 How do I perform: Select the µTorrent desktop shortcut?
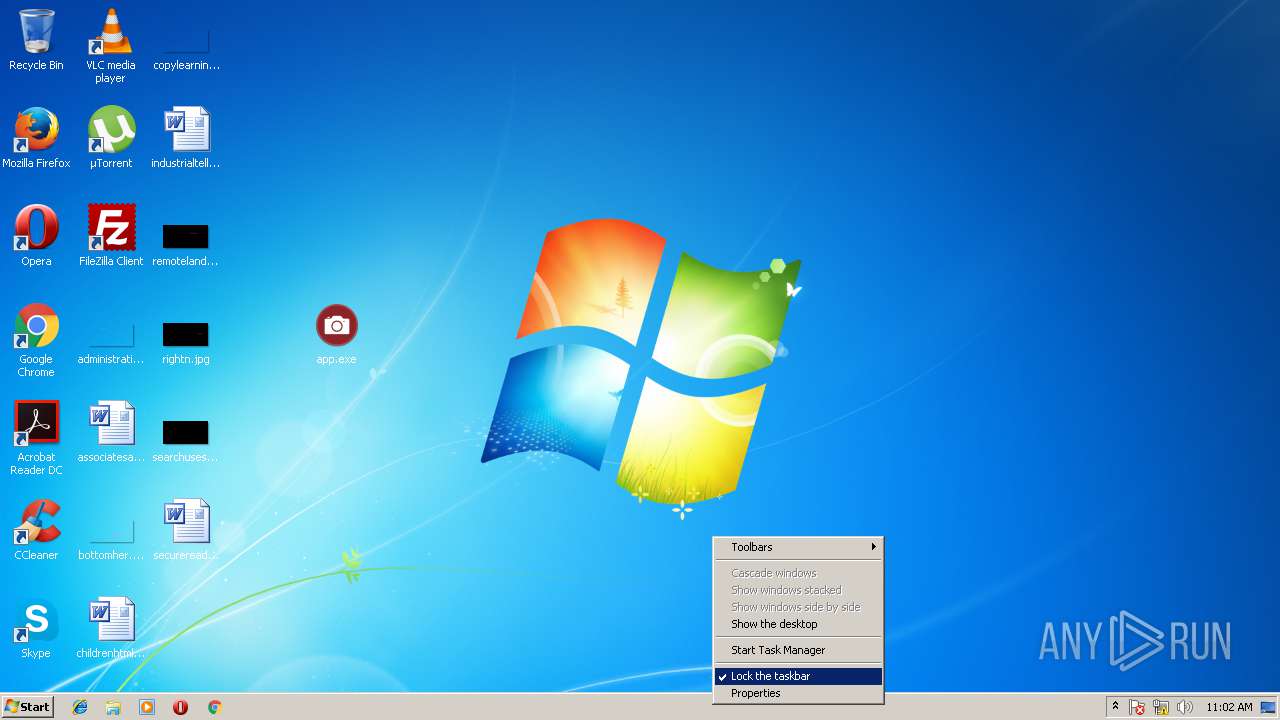click(x=111, y=138)
